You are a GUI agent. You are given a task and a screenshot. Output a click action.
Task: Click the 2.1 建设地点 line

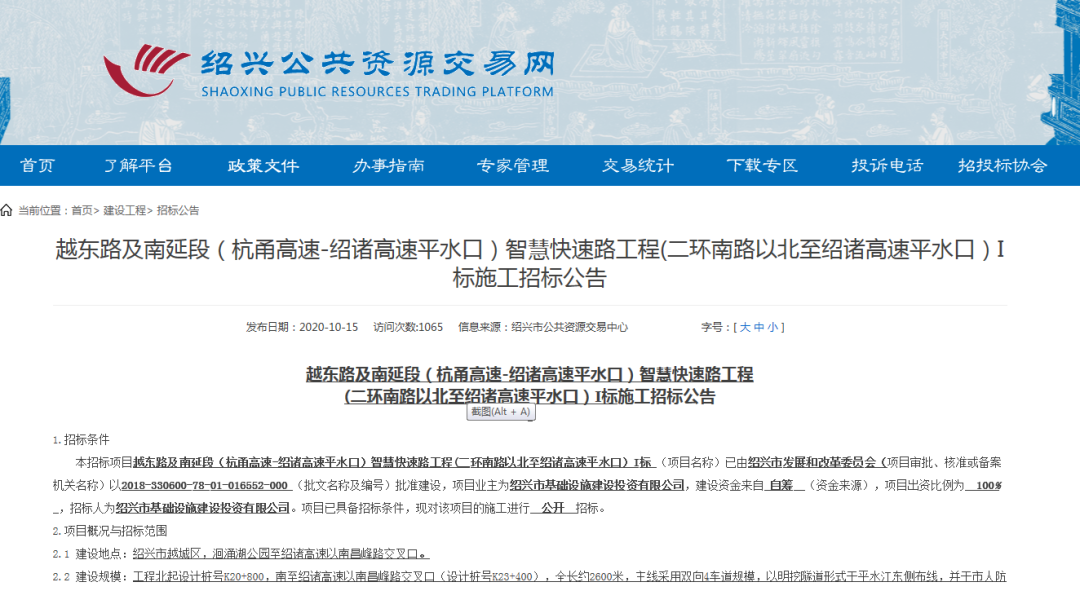coord(241,554)
